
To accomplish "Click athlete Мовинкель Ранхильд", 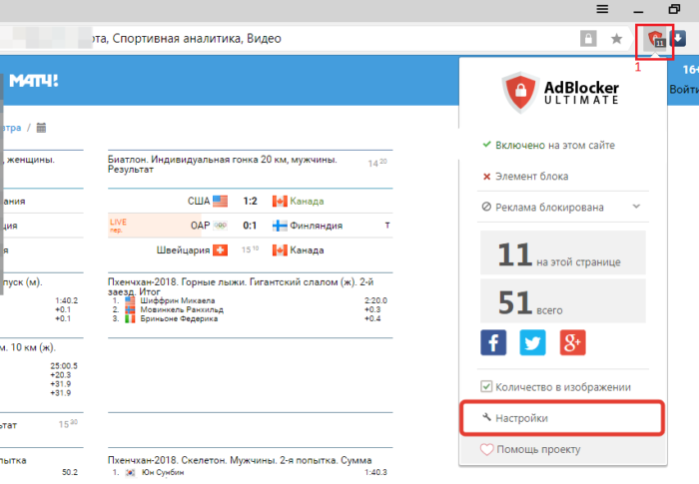I will [182, 310].
